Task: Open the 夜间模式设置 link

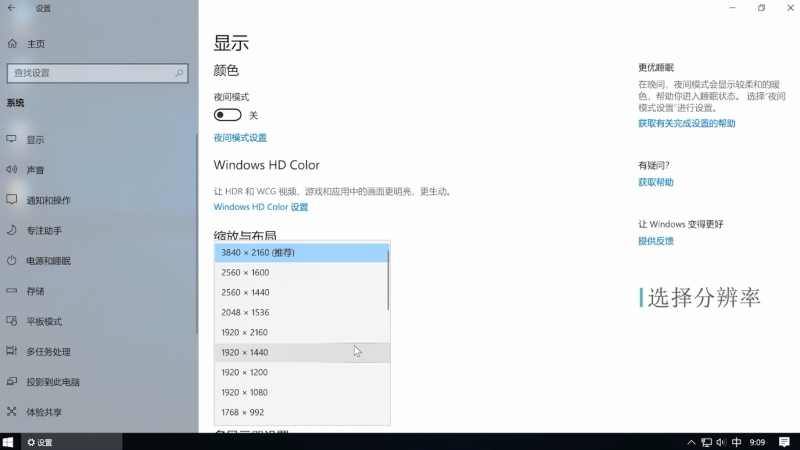Action: 240,138
